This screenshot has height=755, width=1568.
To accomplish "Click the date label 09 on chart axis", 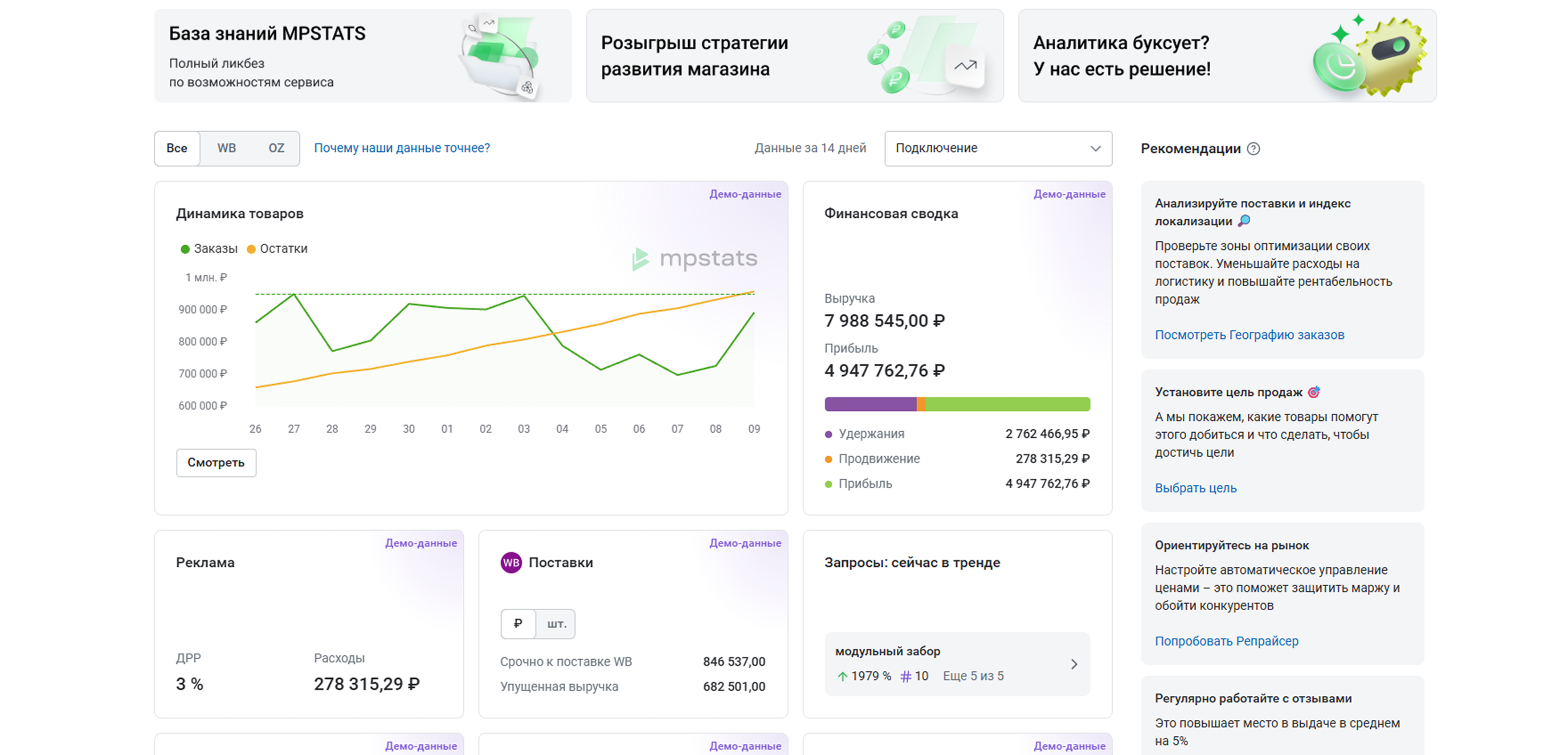I will pyautogui.click(x=754, y=429).
